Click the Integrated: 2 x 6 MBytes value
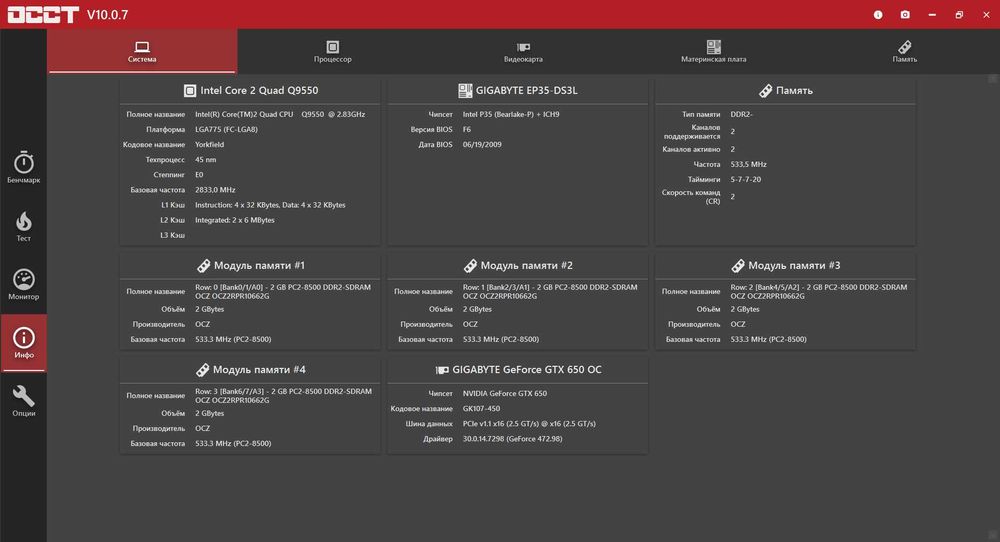Screen dimensions: 1000x542 click(235, 221)
